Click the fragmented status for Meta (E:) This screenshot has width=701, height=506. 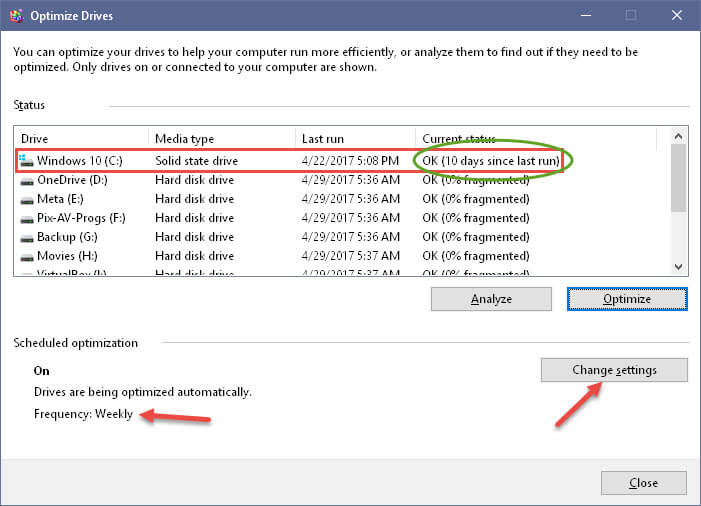[x=476, y=199]
